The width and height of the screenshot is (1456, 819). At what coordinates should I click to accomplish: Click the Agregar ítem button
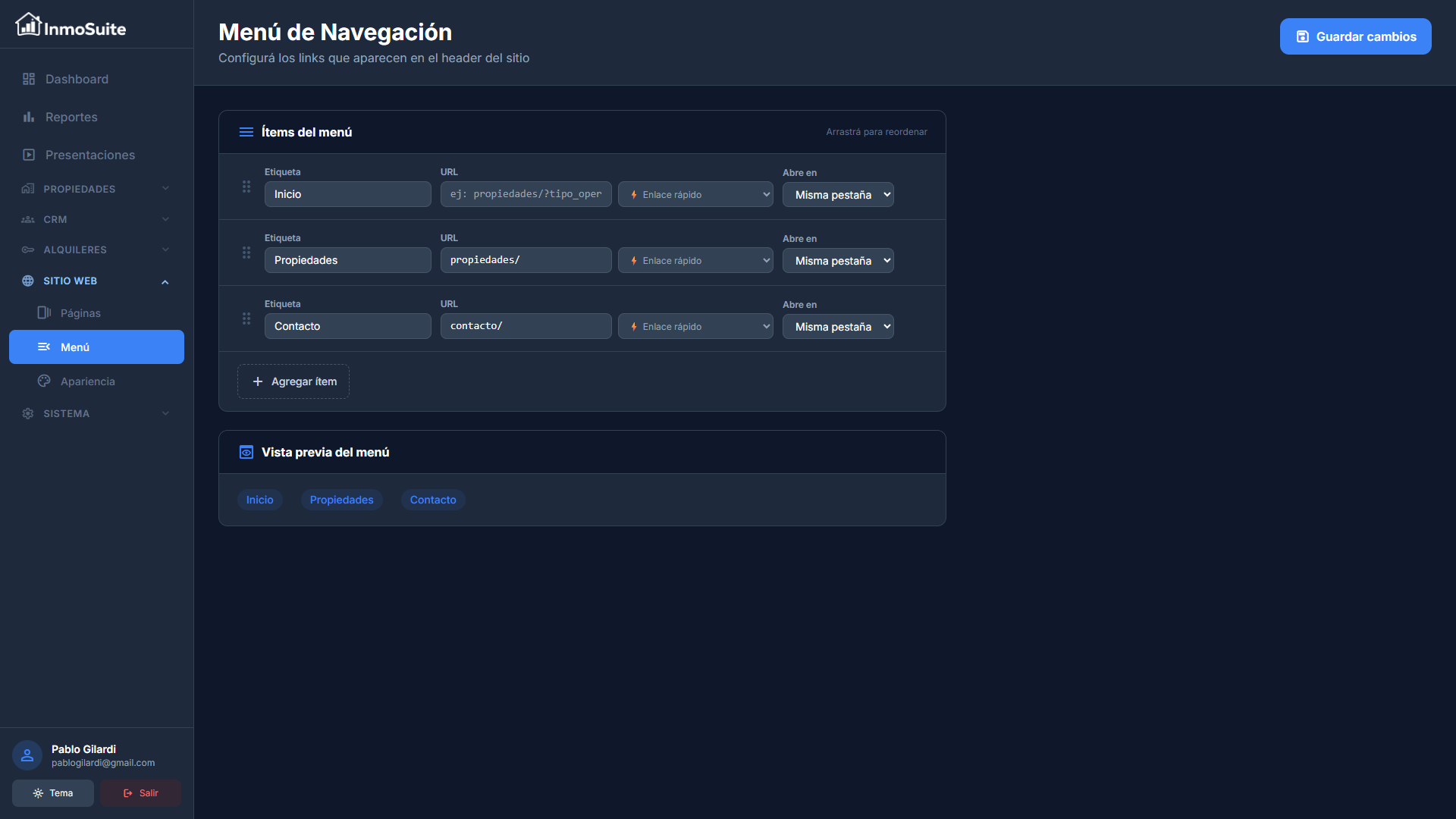pyautogui.click(x=293, y=381)
